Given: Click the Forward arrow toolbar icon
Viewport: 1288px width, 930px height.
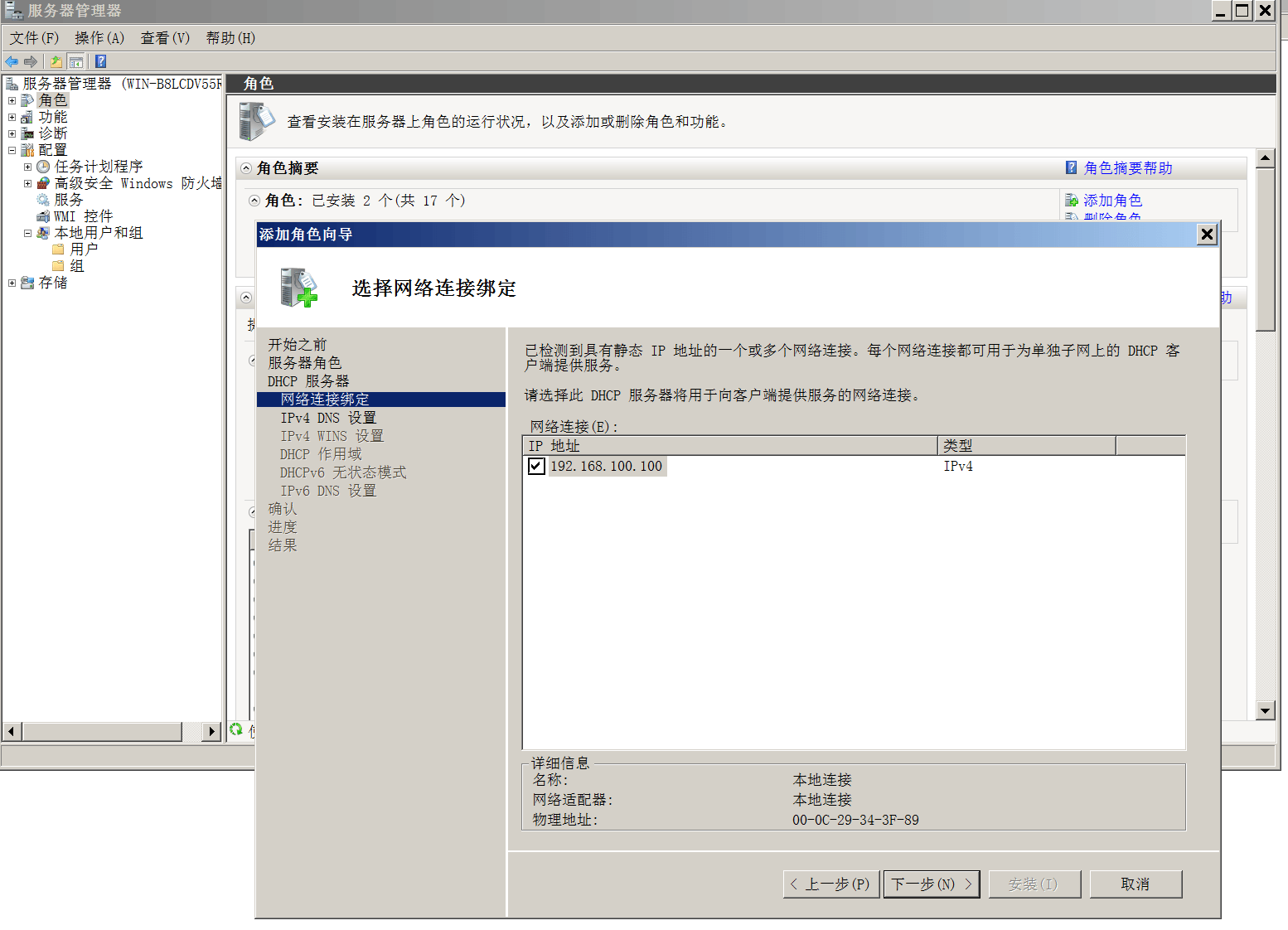Looking at the screenshot, I should click(31, 61).
